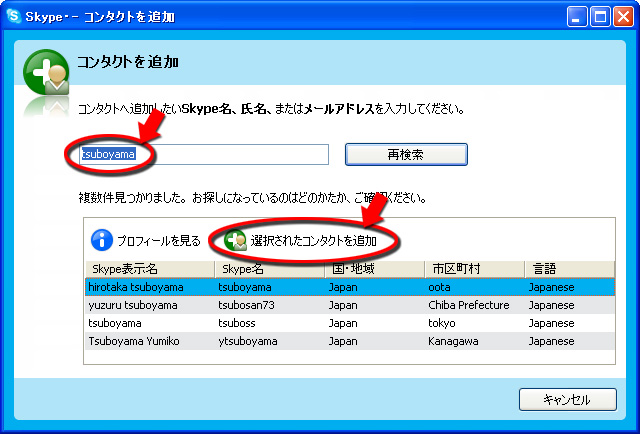Click city cell tokyo

coord(442,323)
